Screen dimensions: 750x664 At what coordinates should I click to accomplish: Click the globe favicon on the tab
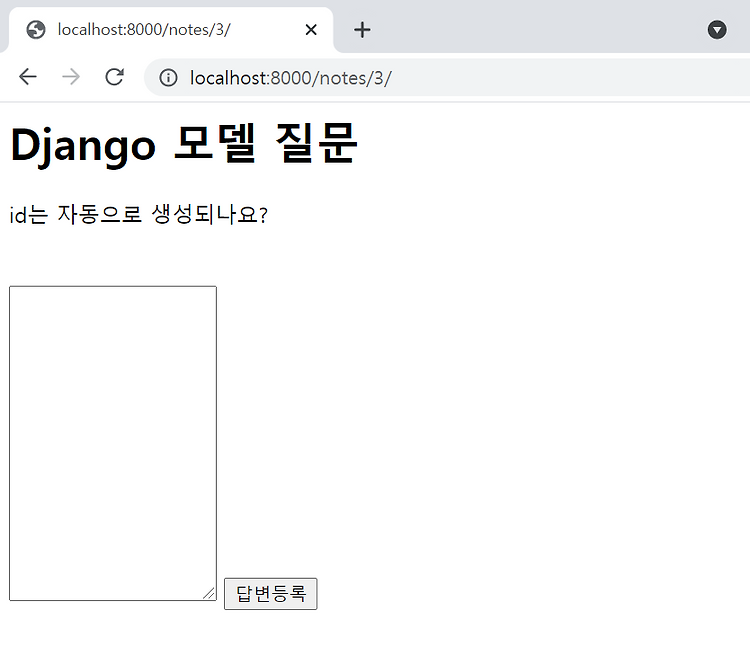tap(36, 30)
